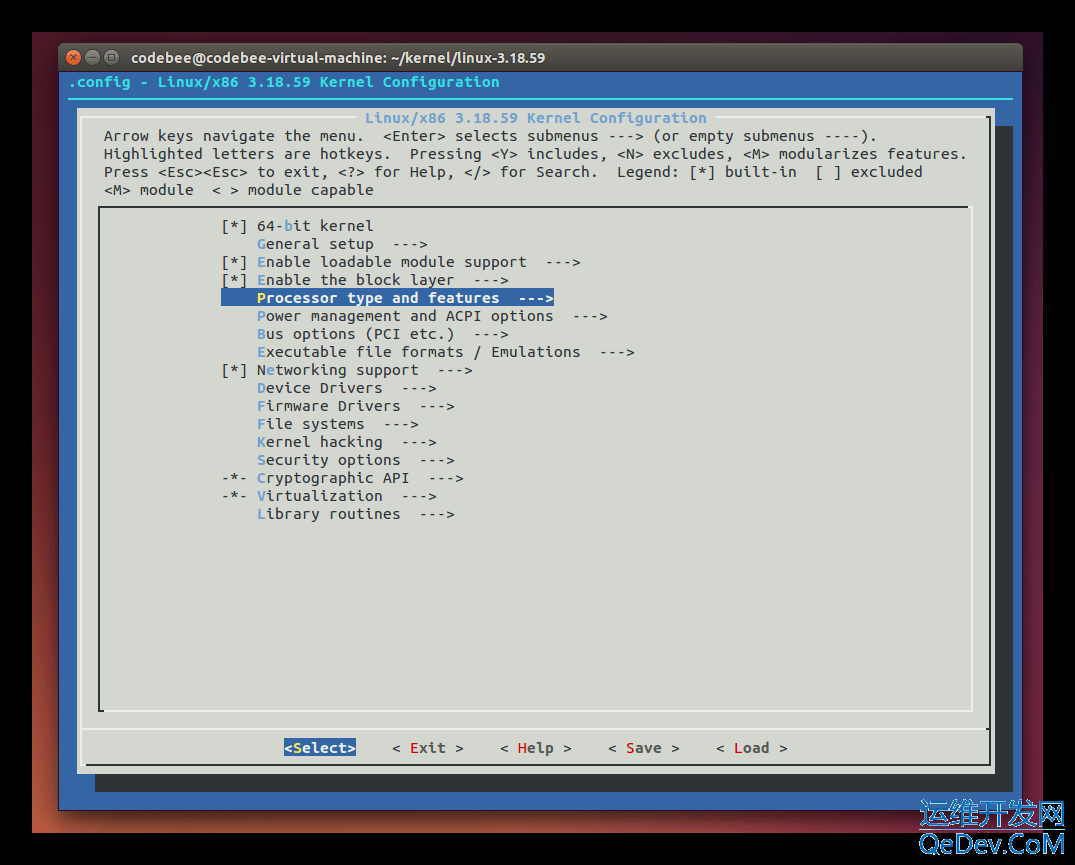Viewport: 1075px width, 865px height.
Task: Click the Select button
Action: tap(319, 748)
